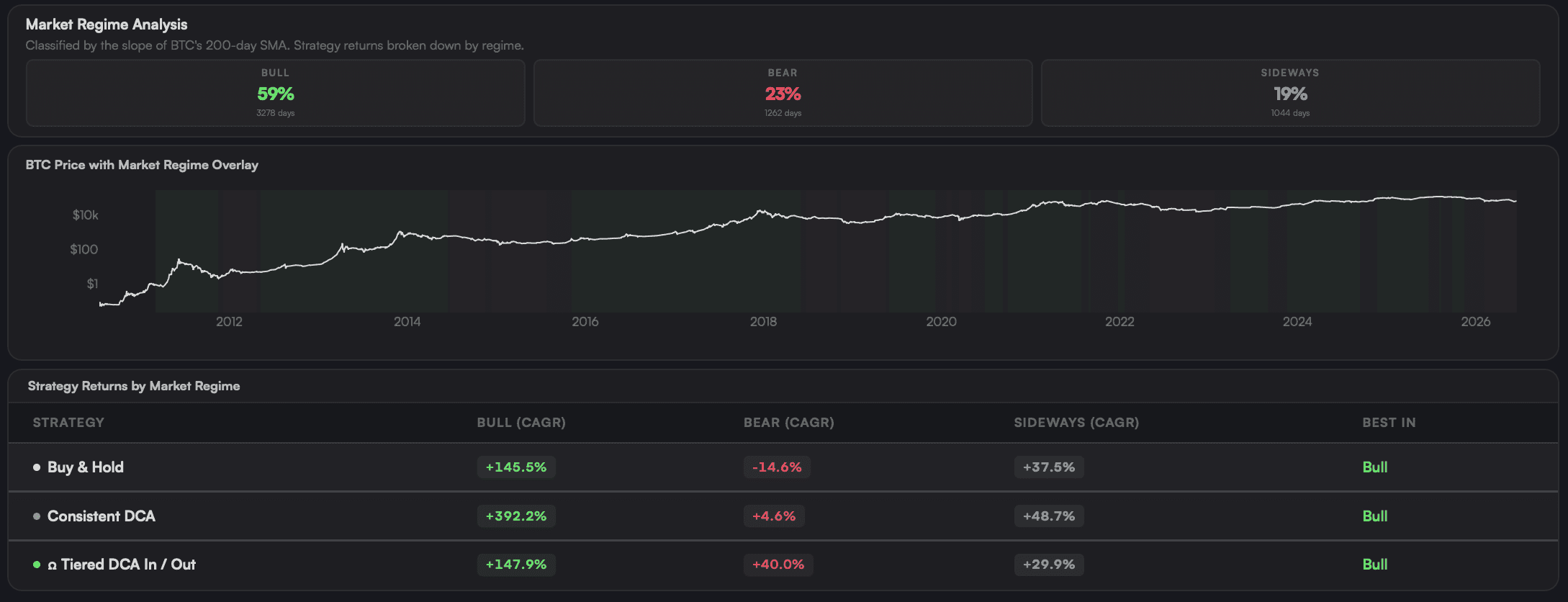The width and height of the screenshot is (1568, 602).
Task: Click the BEAR 23% regime card
Action: [783, 93]
